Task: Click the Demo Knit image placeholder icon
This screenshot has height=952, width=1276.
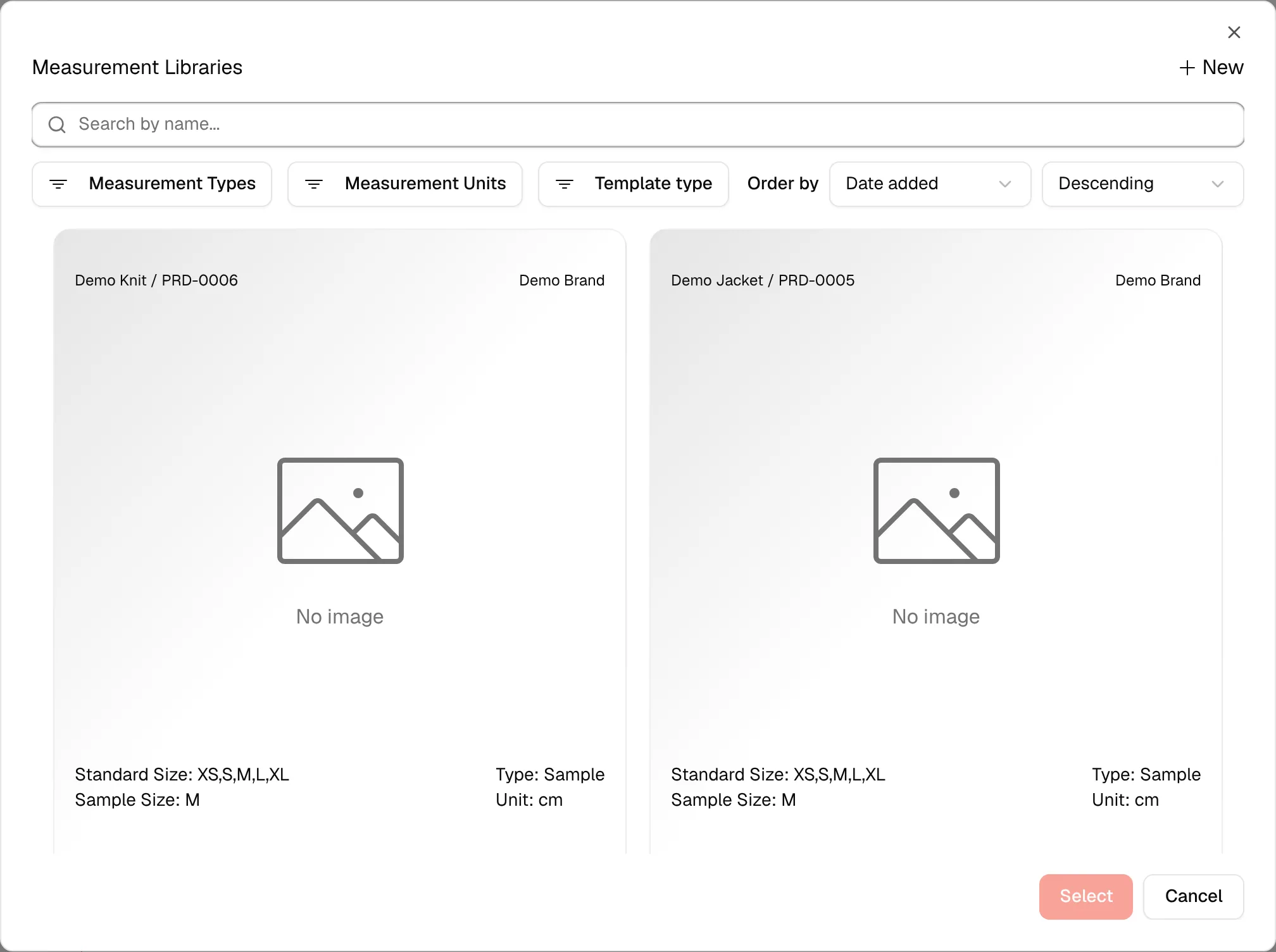Action: coord(341,510)
